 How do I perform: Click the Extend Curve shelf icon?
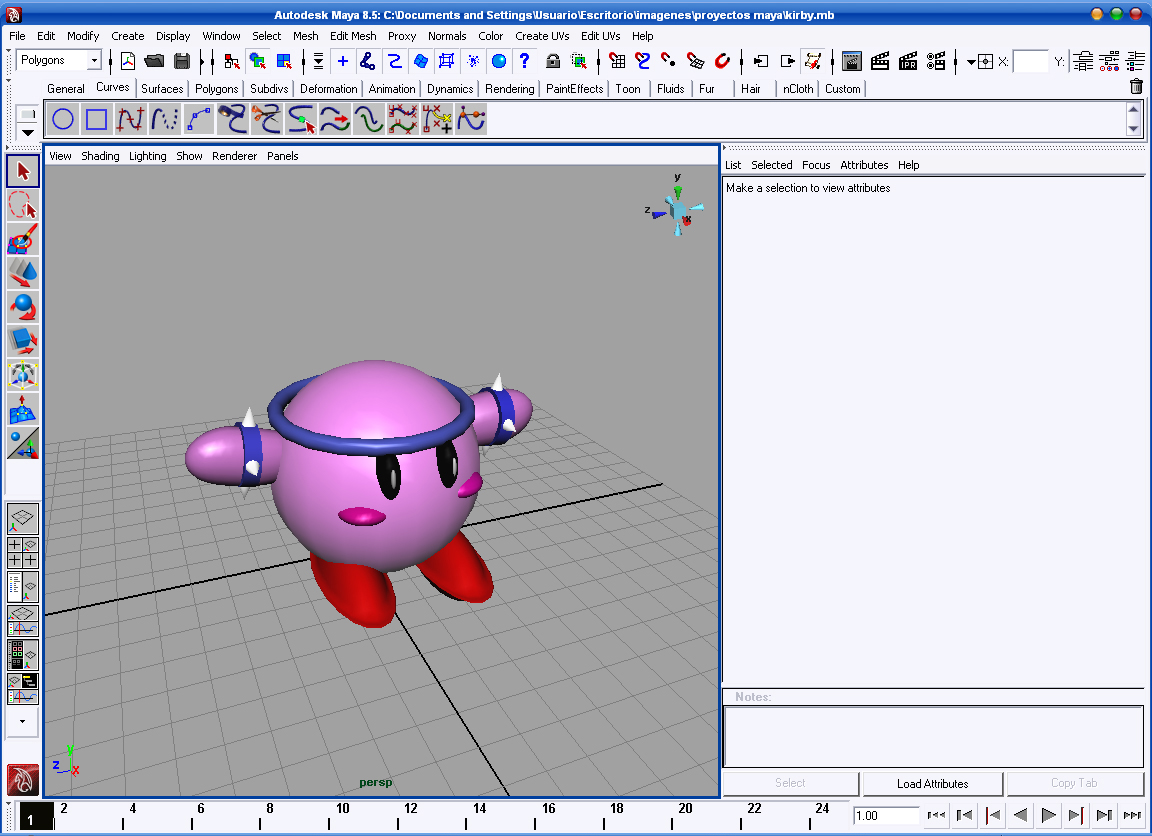tap(334, 119)
